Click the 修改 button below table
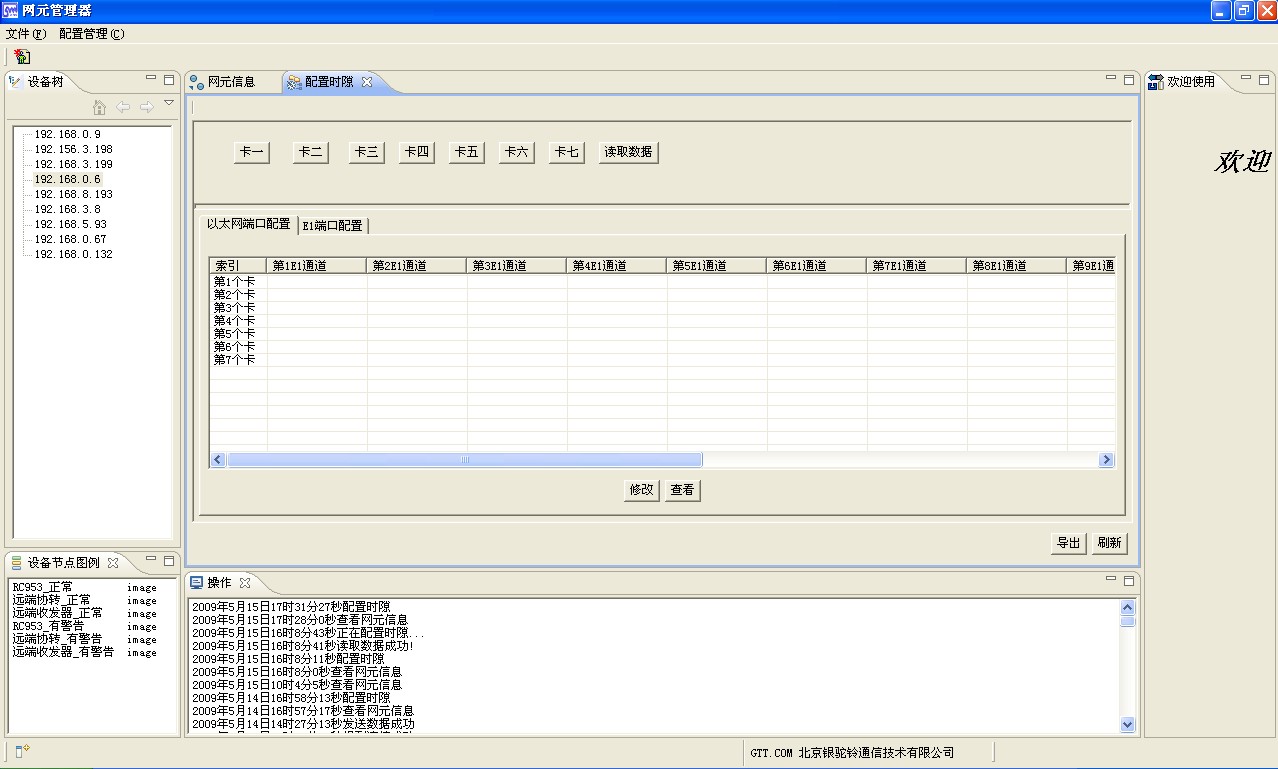 [641, 490]
